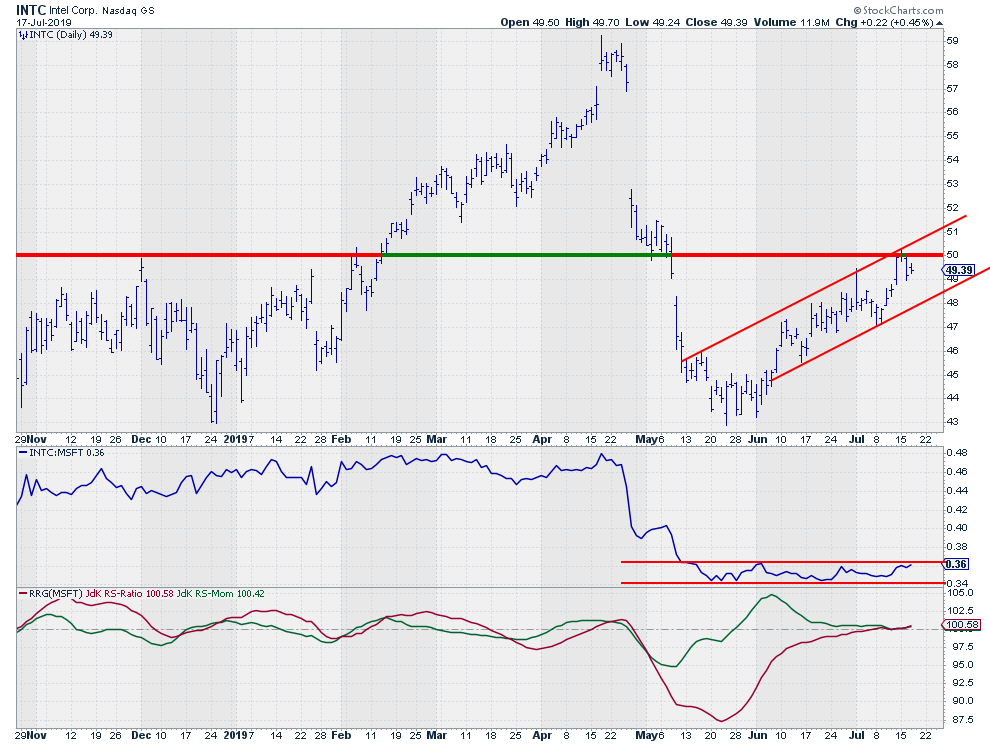
Task: Click the 56 label on the price axis
Action: [x=952, y=112]
